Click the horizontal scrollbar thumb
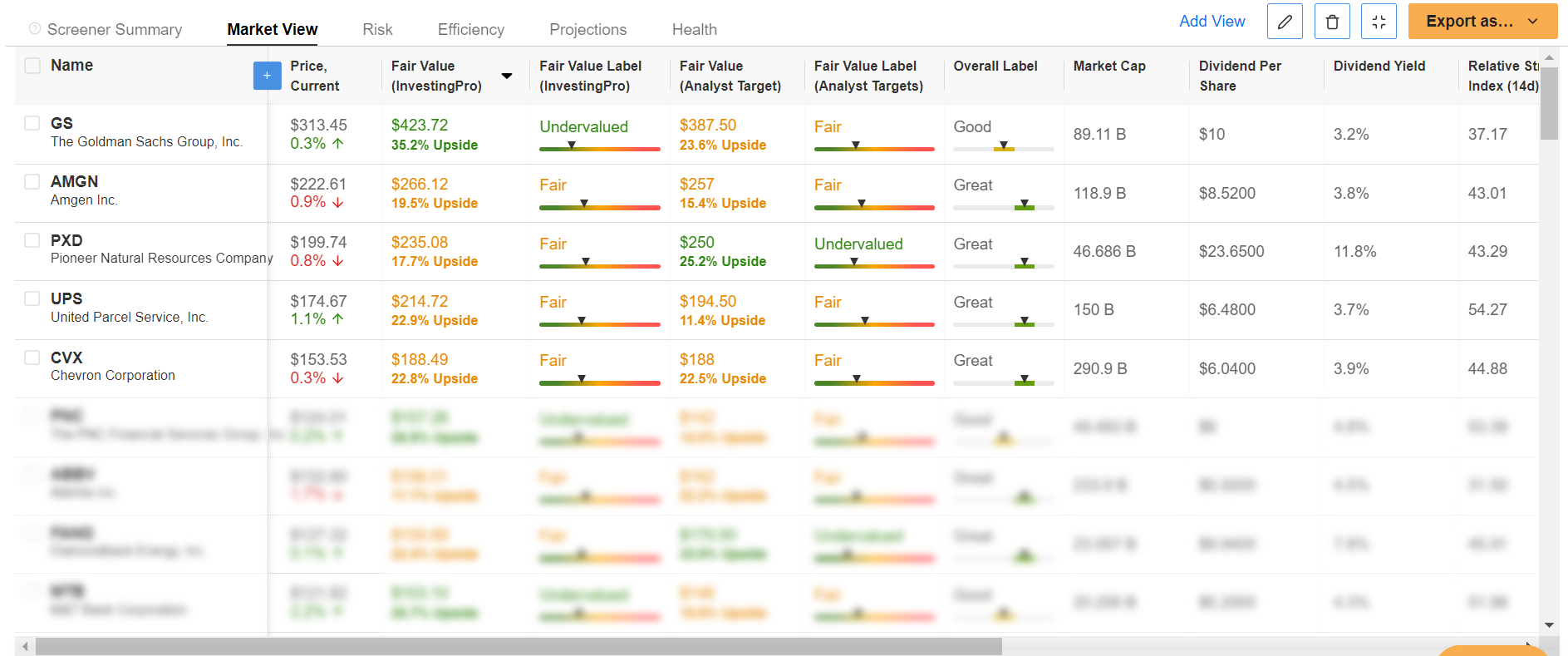The image size is (1568, 656). coord(519,646)
